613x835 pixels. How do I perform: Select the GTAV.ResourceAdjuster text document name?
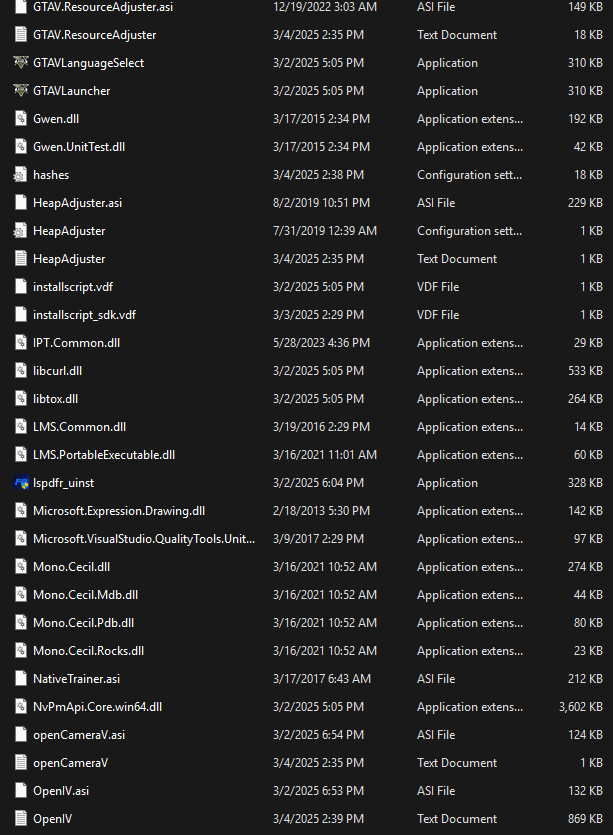[95, 35]
